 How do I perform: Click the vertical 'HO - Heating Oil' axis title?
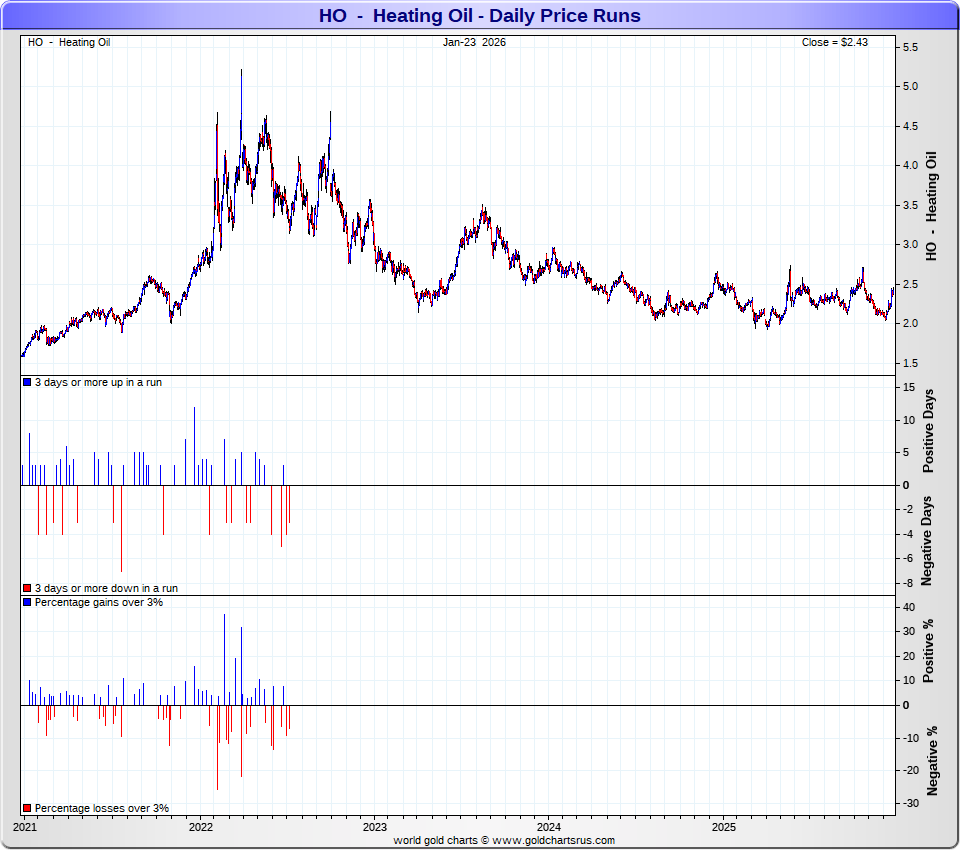pyautogui.click(x=931, y=206)
